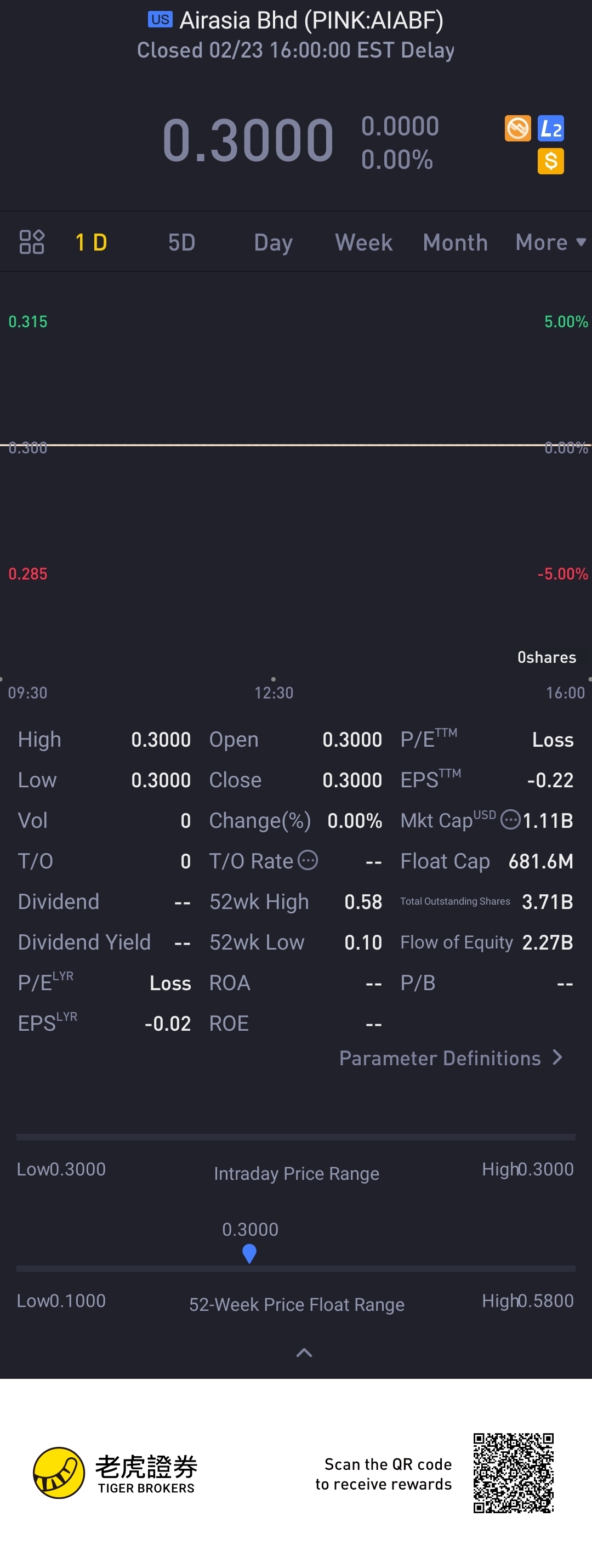Tap the info icon beside T/O Rate
Image resolution: width=592 pixels, height=1568 pixels.
[308, 860]
